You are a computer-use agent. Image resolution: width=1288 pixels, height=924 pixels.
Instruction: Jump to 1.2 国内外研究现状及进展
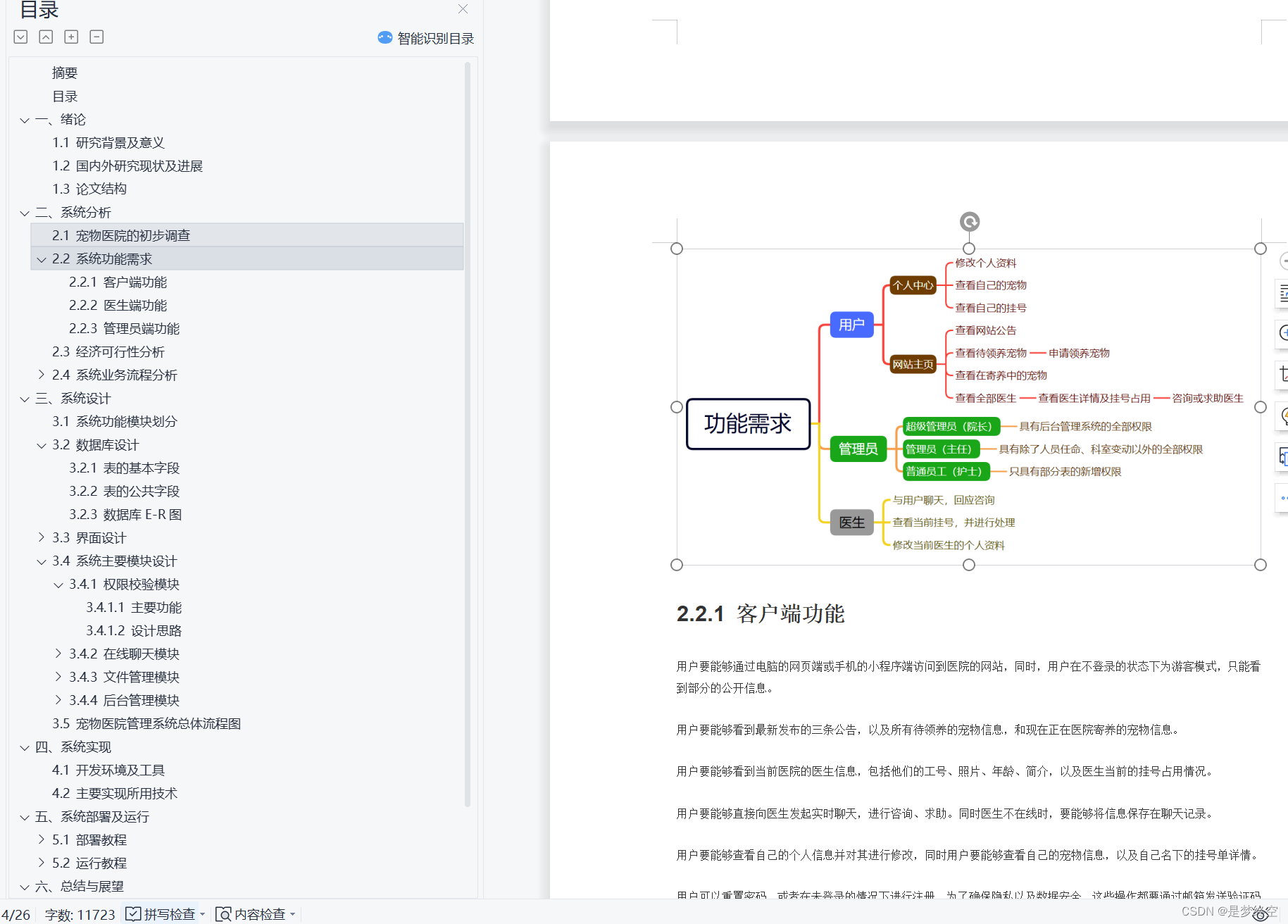[127, 166]
